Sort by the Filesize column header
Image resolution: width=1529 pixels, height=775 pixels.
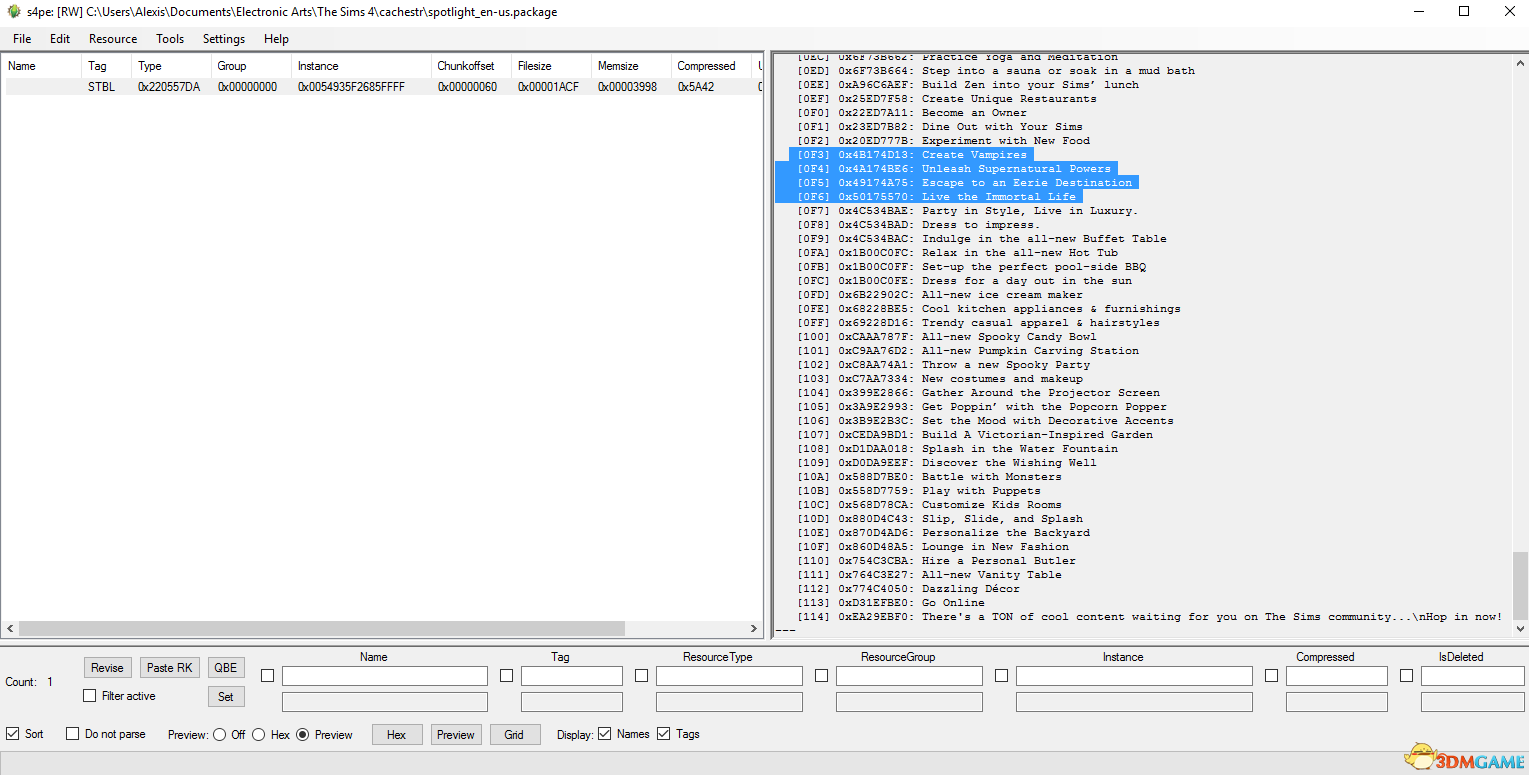[552, 66]
